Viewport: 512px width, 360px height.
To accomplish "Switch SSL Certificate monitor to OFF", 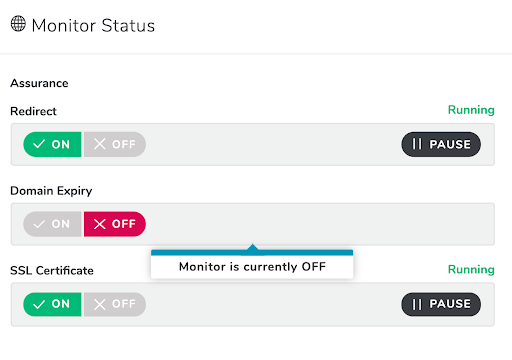I will coord(115,304).
